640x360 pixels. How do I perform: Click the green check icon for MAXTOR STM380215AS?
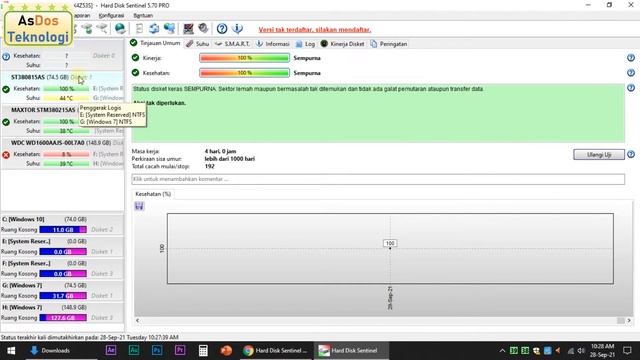coord(6,122)
